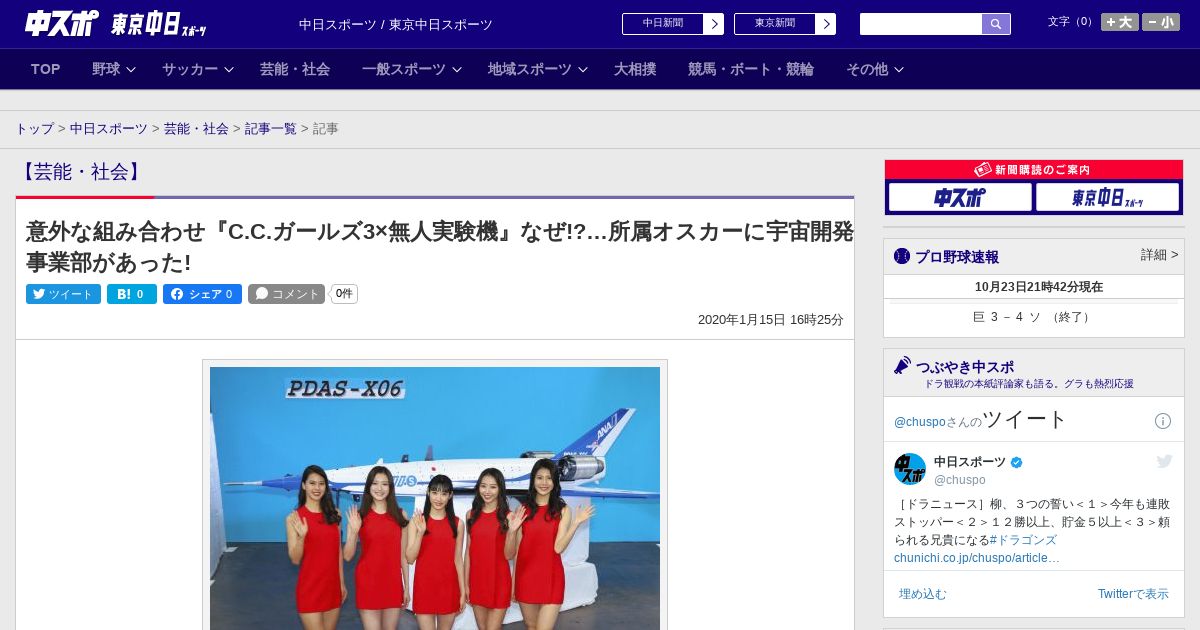The width and height of the screenshot is (1200, 630).
Task: Expand the サッカー menu
Action: [198, 69]
